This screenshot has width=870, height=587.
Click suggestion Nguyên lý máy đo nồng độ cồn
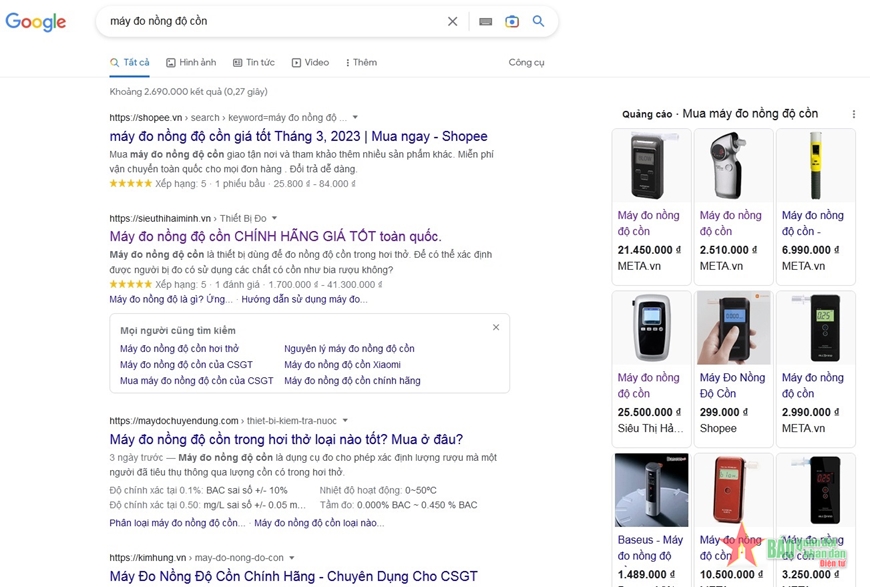[350, 348]
